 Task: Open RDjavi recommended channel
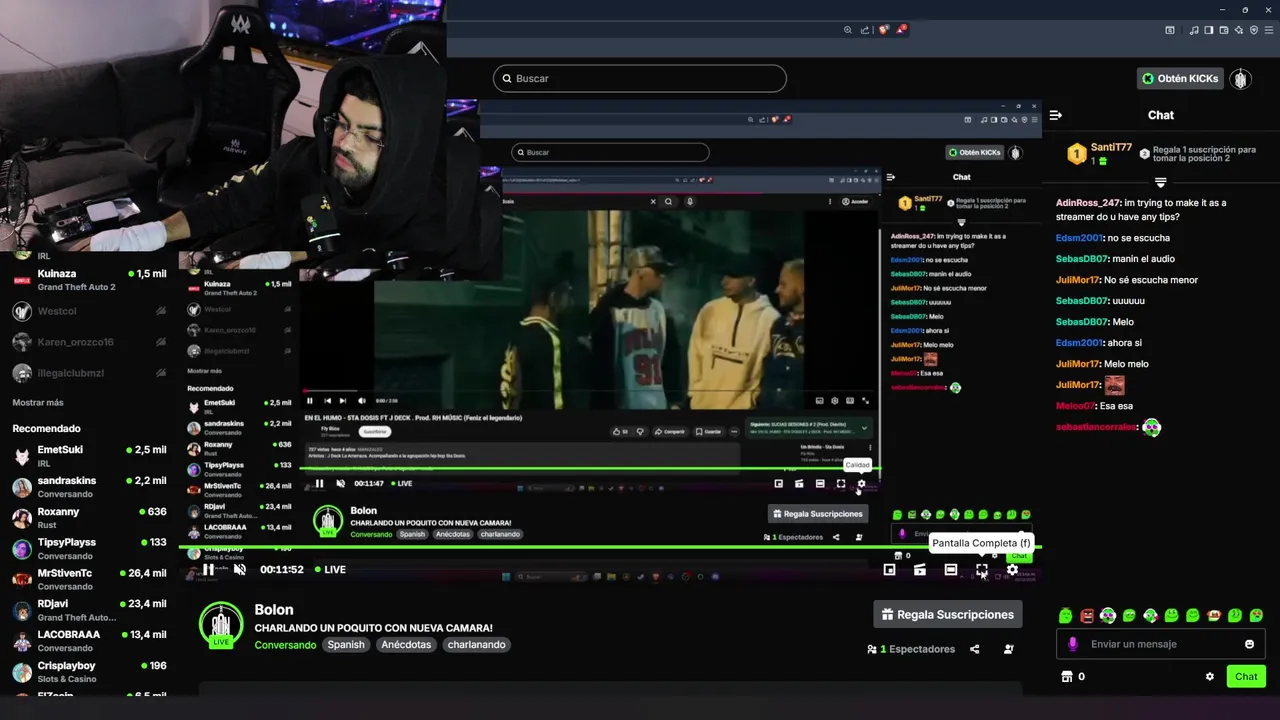(x=90, y=610)
